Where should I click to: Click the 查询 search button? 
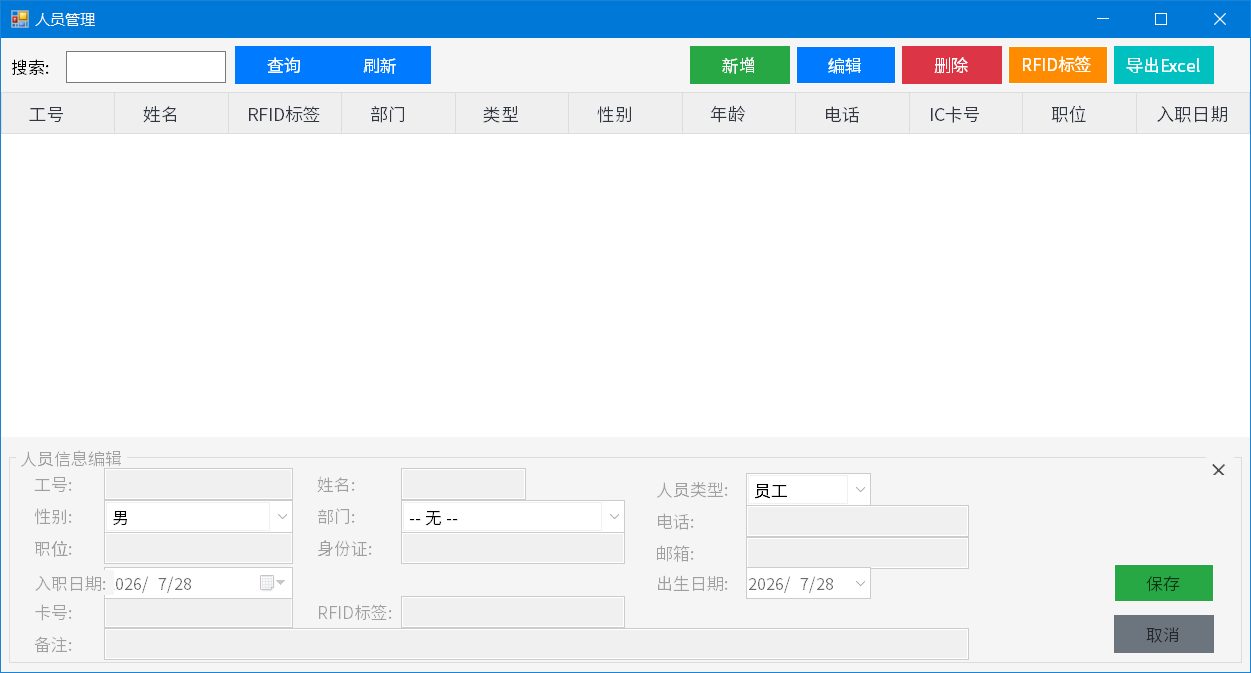tap(284, 65)
